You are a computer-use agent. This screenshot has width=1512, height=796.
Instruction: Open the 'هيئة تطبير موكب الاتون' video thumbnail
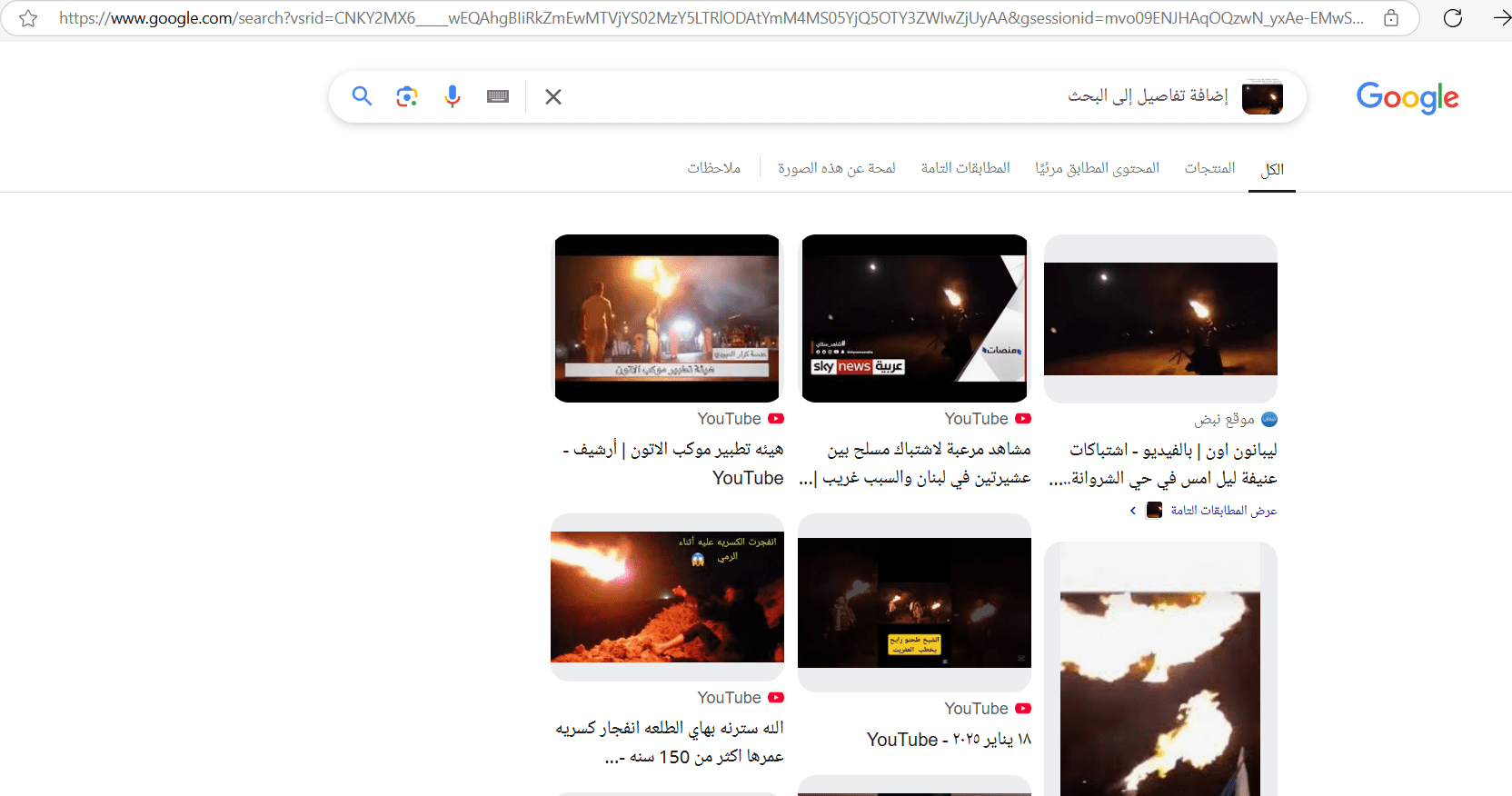click(x=667, y=318)
